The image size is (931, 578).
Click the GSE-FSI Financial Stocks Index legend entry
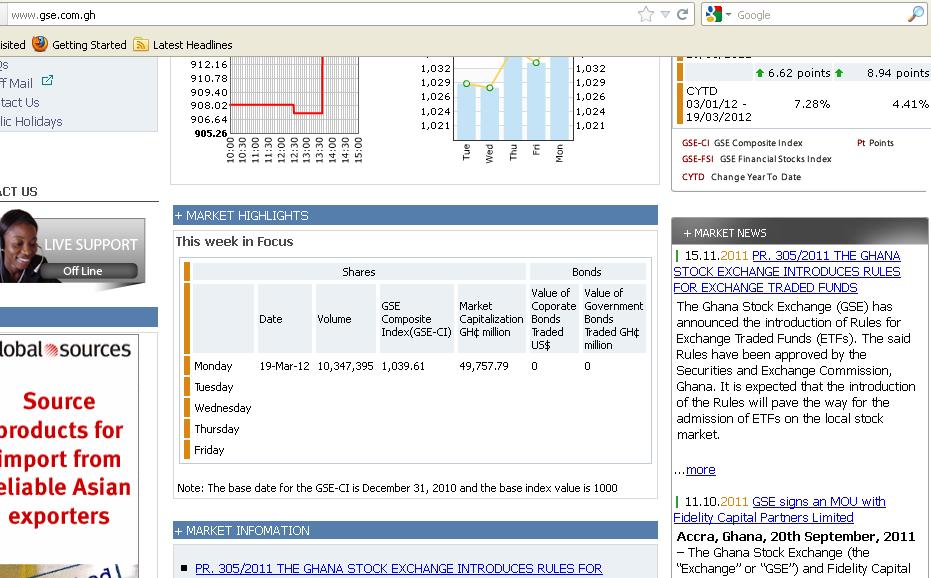tap(756, 159)
